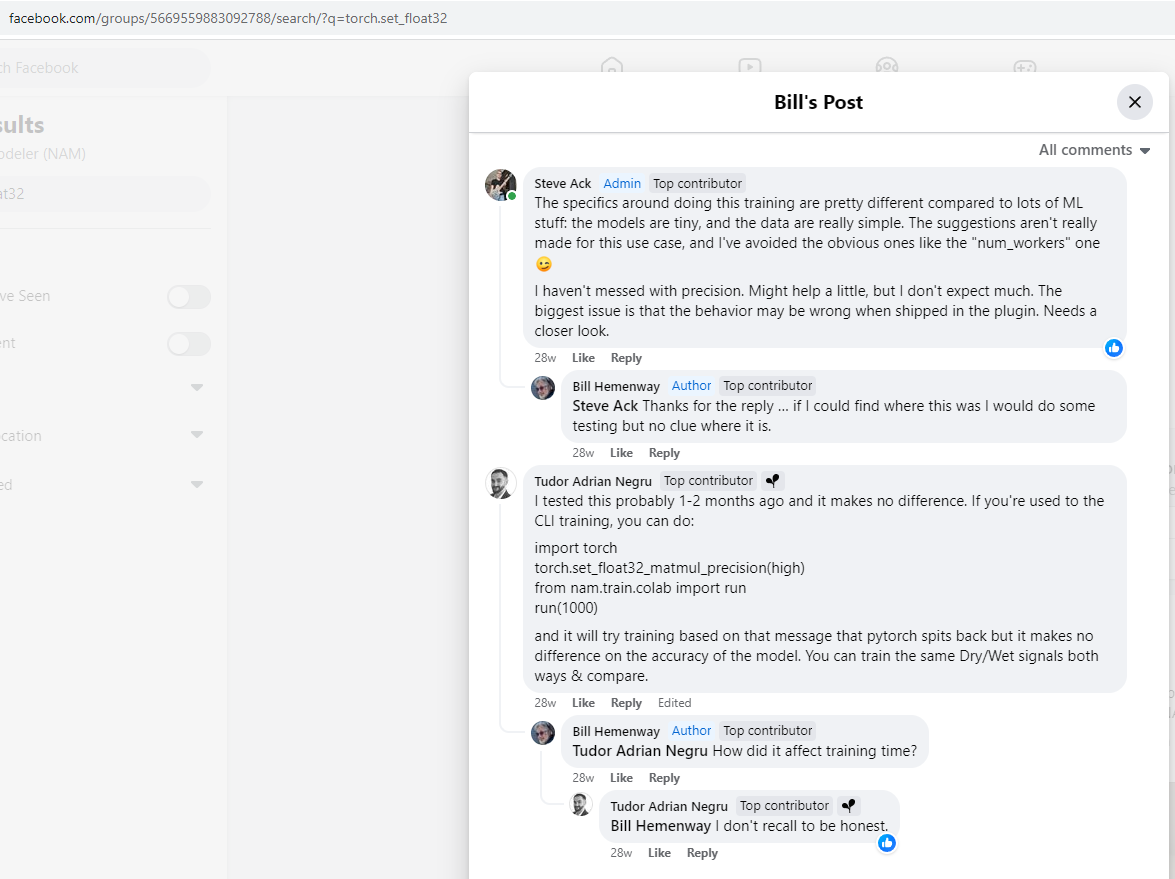Open the Video tab icon in top navigation
Viewport: 1175px width, 879px height.
pos(750,68)
